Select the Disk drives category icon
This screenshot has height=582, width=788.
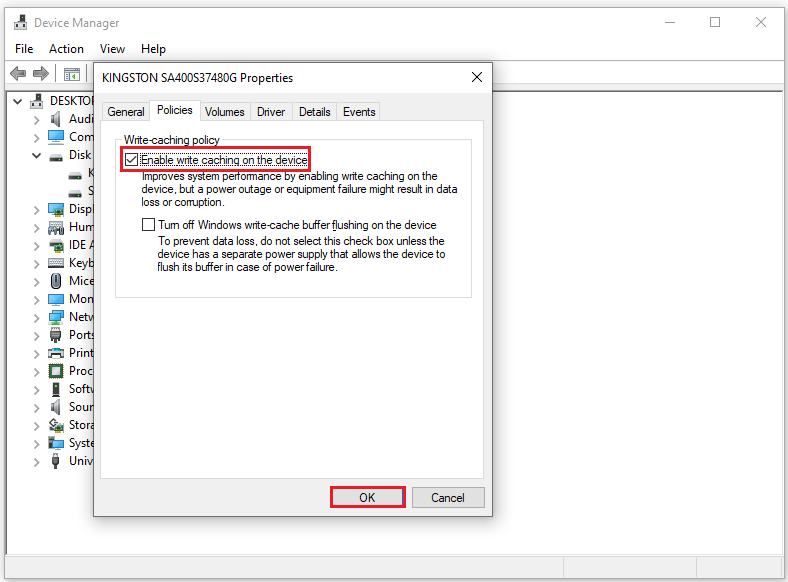click(x=56, y=156)
